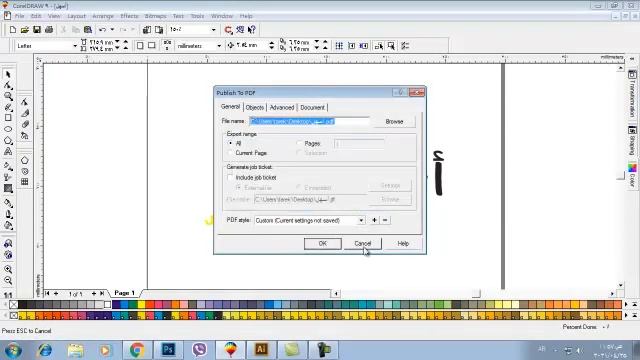Select the Zoom tool in toolbox
Image resolution: width=640 pixels, height=360 pixels.
click(x=8, y=96)
